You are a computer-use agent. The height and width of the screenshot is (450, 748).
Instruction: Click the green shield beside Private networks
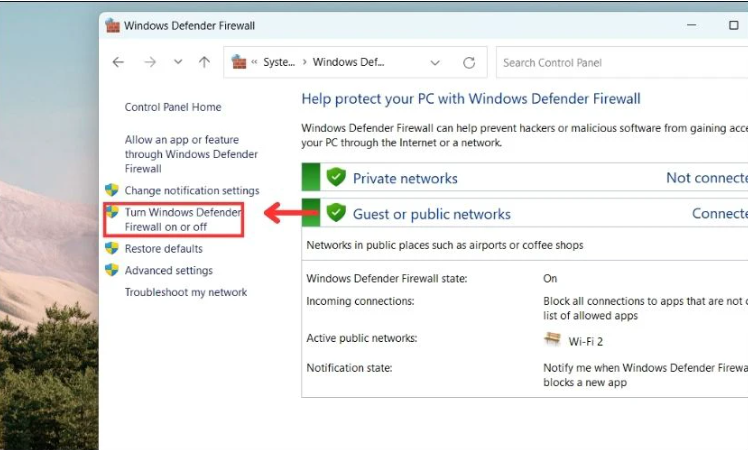336,178
